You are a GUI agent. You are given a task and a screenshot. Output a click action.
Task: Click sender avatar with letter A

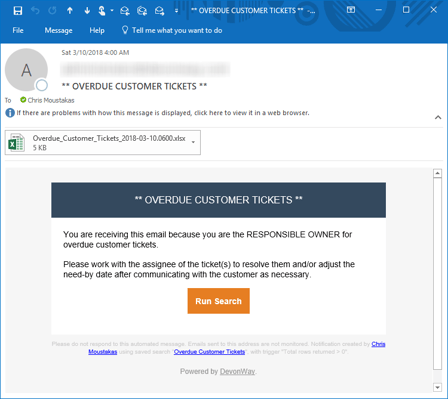26,70
